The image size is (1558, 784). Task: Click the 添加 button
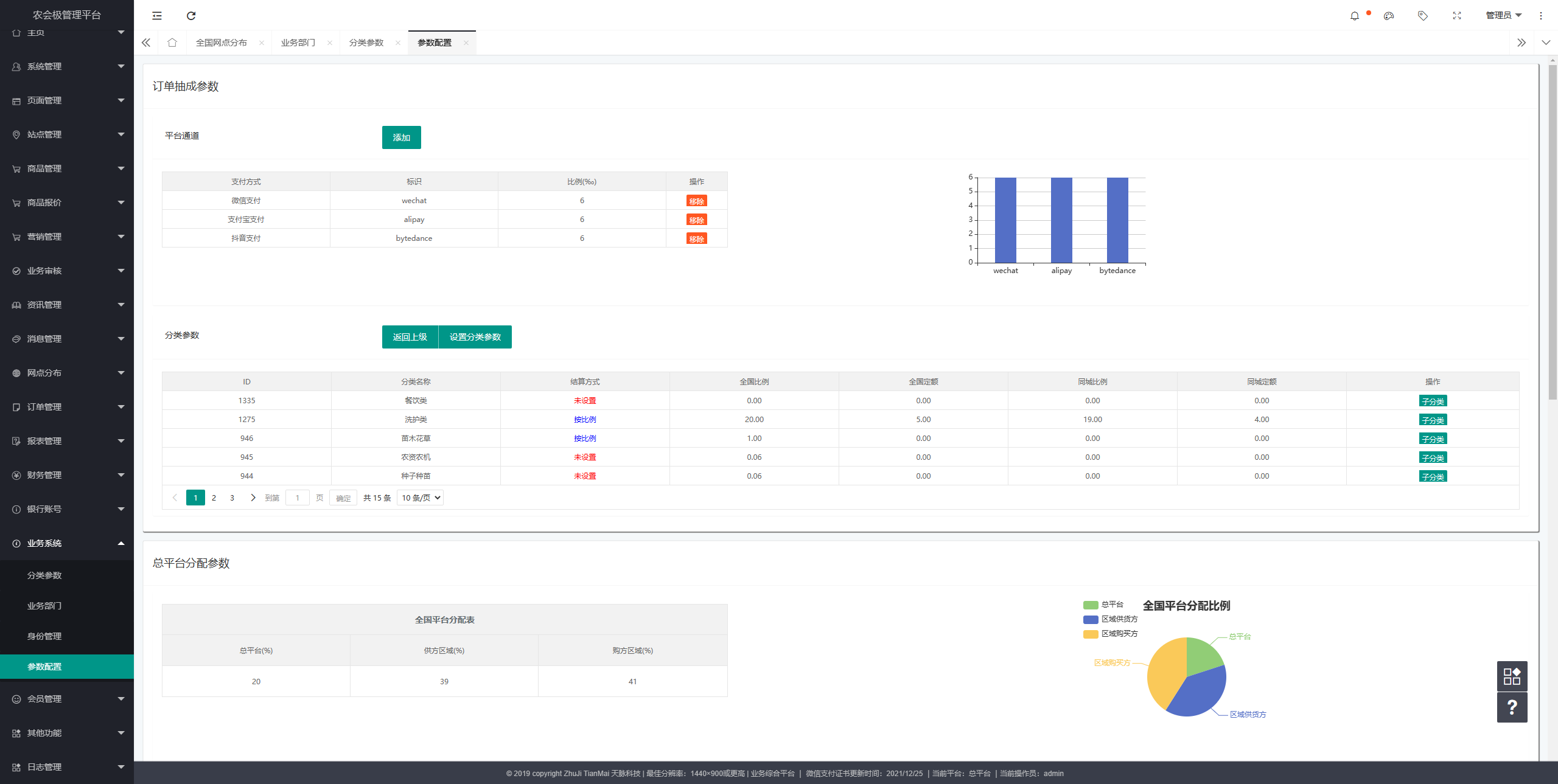402,137
